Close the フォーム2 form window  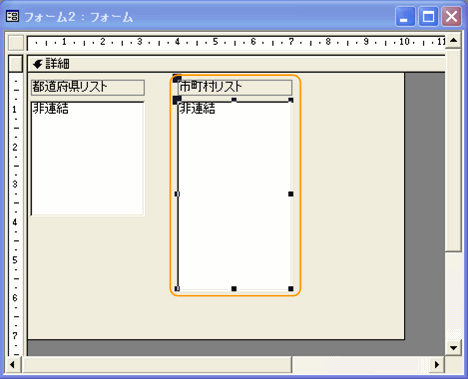[451, 16]
